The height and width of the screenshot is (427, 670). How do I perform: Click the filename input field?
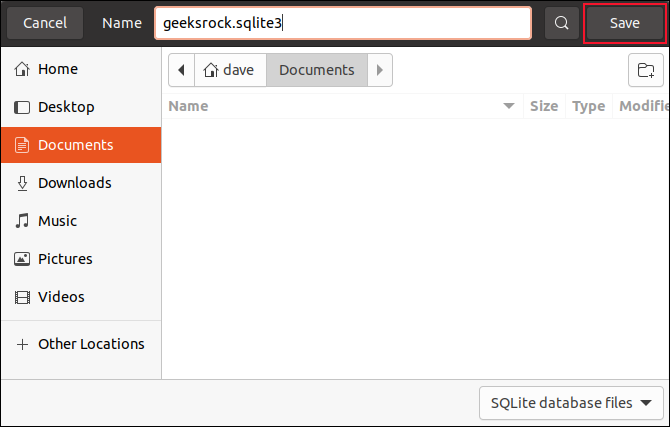click(342, 23)
